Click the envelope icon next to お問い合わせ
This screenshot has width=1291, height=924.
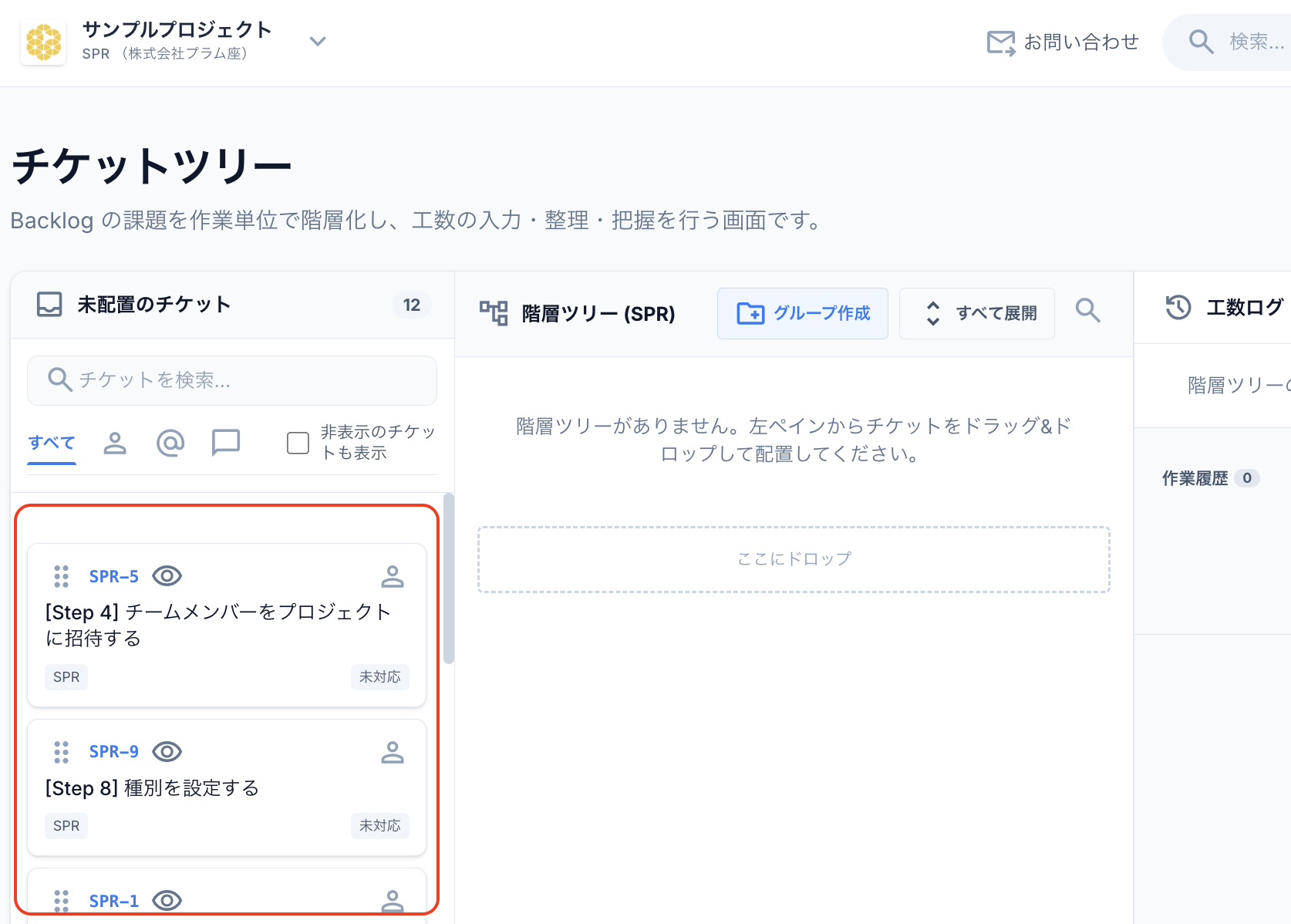click(x=999, y=42)
